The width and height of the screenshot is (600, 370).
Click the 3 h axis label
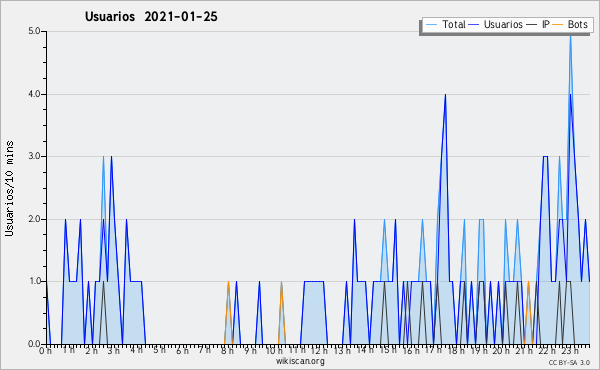coord(113,351)
